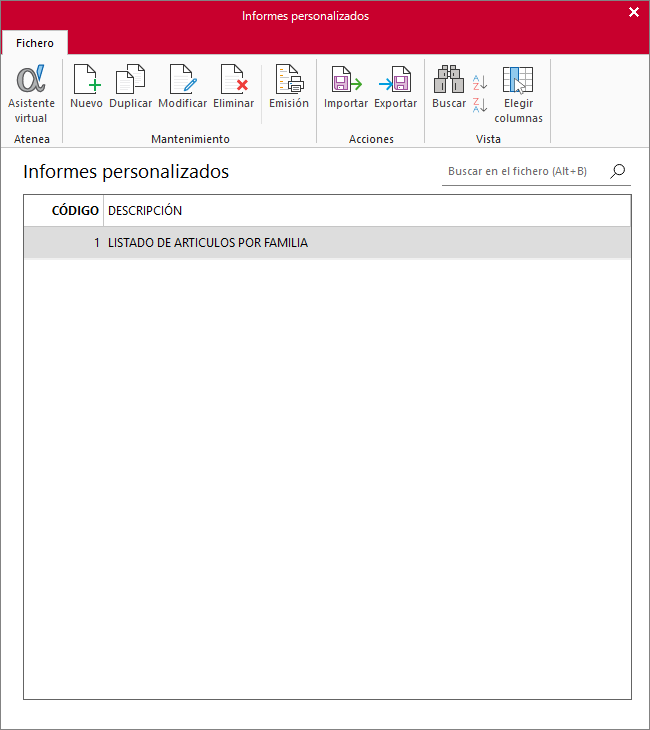This screenshot has height=730, width=650.
Task: Click Modificar to edit the report
Action: [183, 87]
